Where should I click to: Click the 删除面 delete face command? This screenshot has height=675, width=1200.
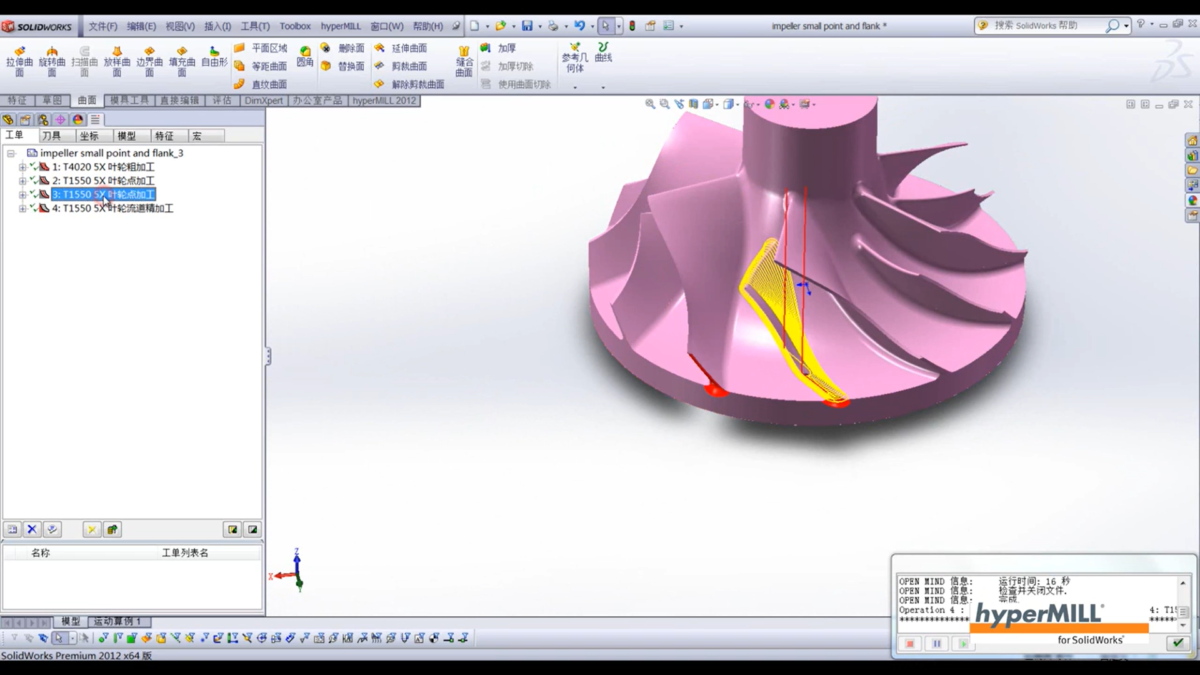pyautogui.click(x=342, y=48)
